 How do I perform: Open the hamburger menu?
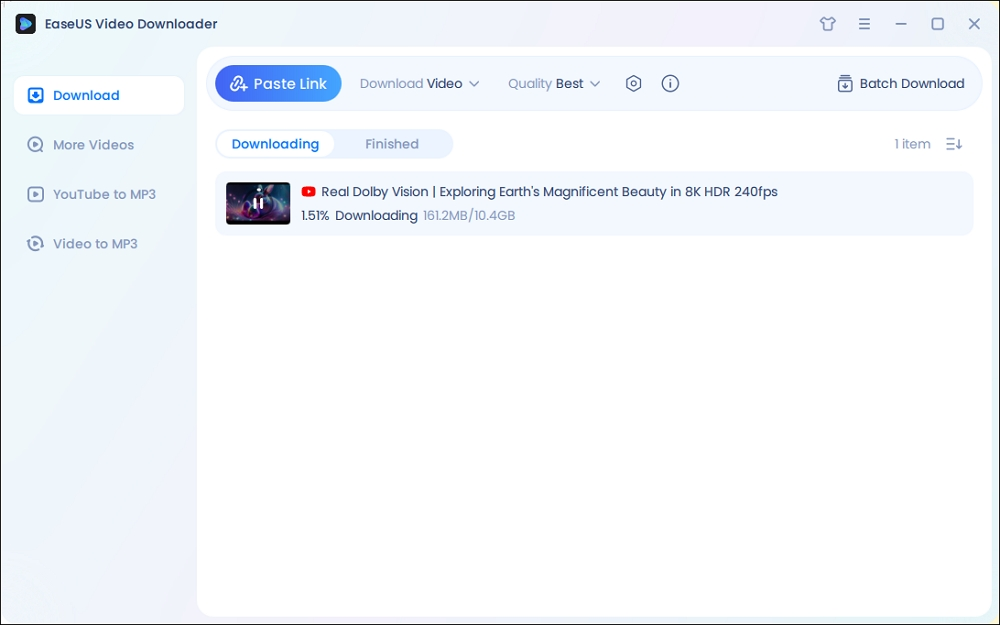click(864, 23)
